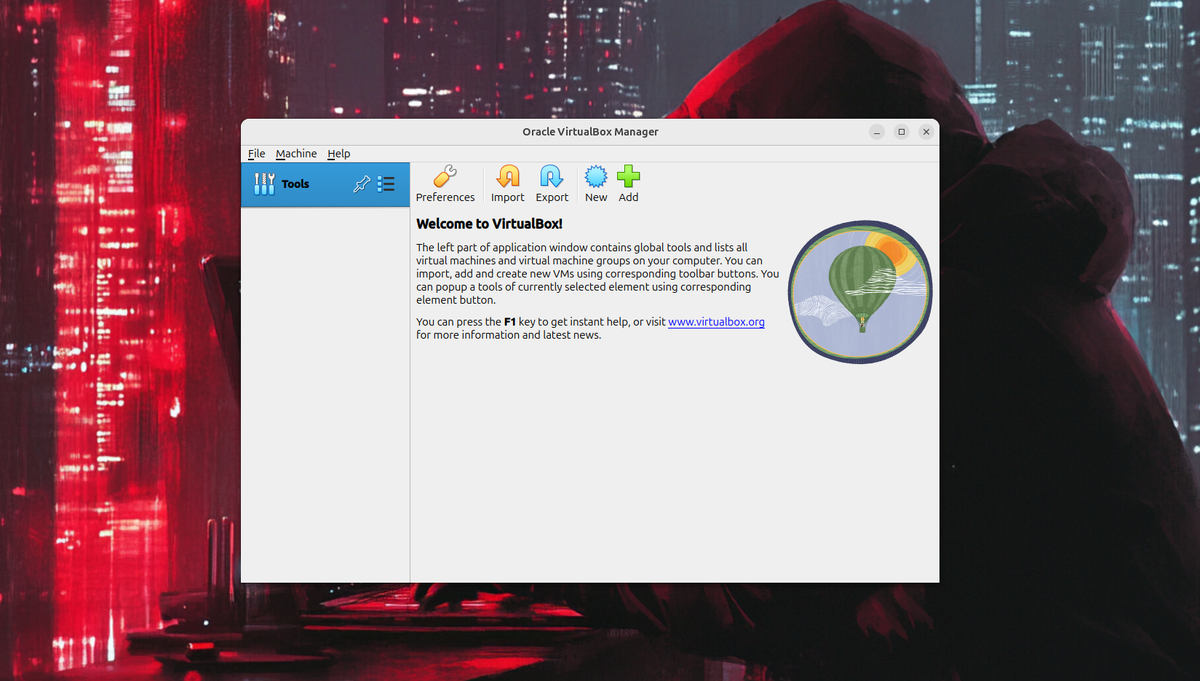Maximize the VirtualBox Manager window
Image resolution: width=1200 pixels, height=681 pixels.
(901, 131)
